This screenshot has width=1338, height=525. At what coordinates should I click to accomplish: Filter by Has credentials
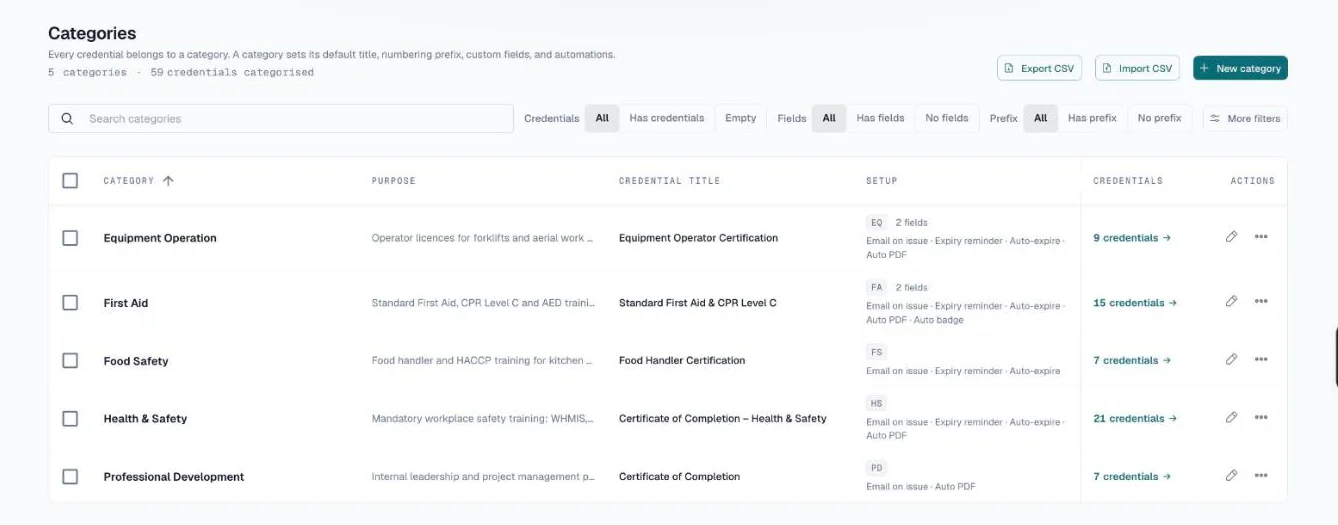pos(667,118)
